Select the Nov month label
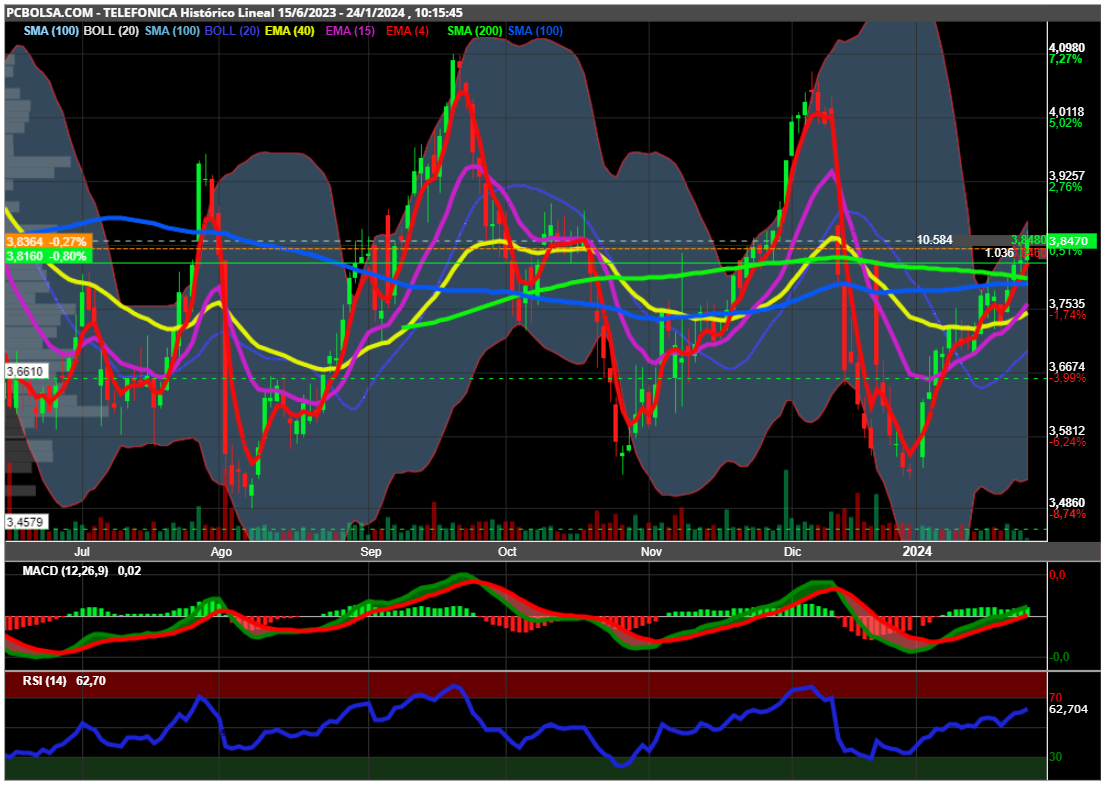 [x=651, y=551]
